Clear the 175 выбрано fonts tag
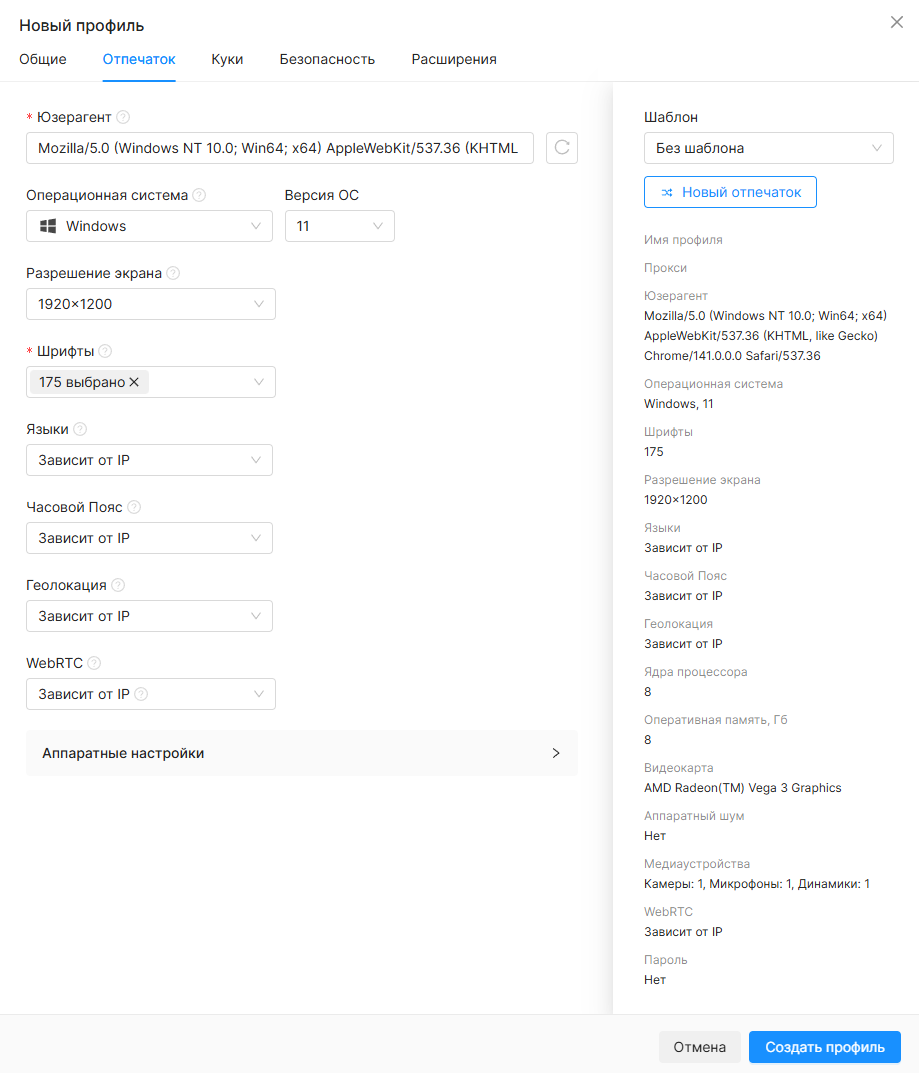Image resolution: width=919 pixels, height=1073 pixels. [134, 382]
